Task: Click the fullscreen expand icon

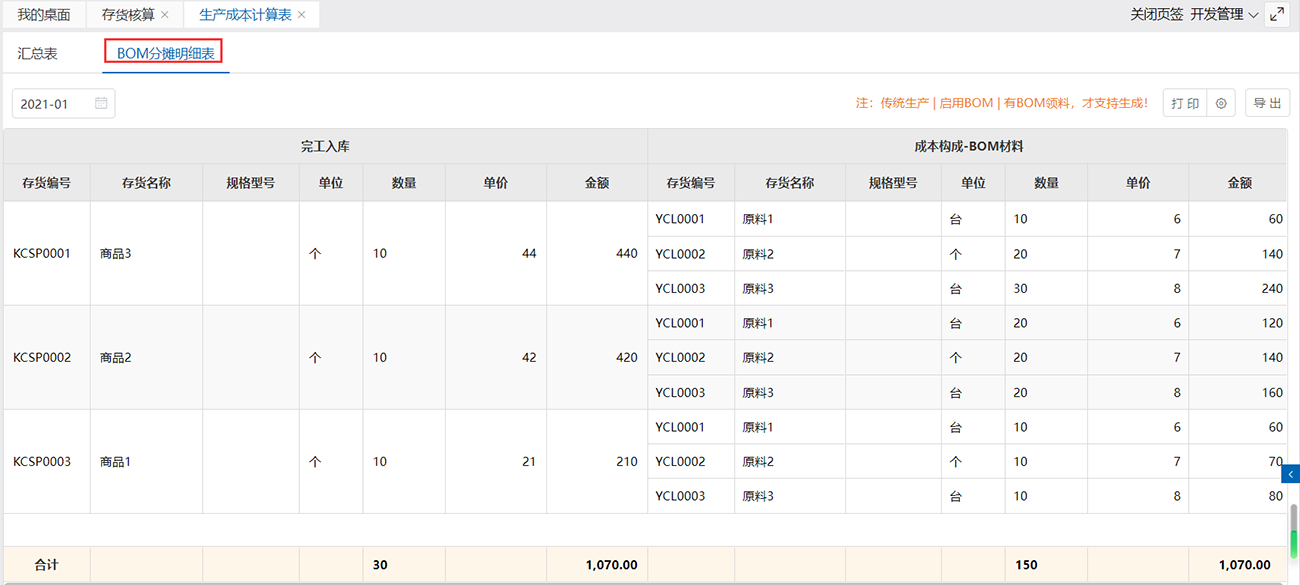Action: pyautogui.click(x=1277, y=14)
